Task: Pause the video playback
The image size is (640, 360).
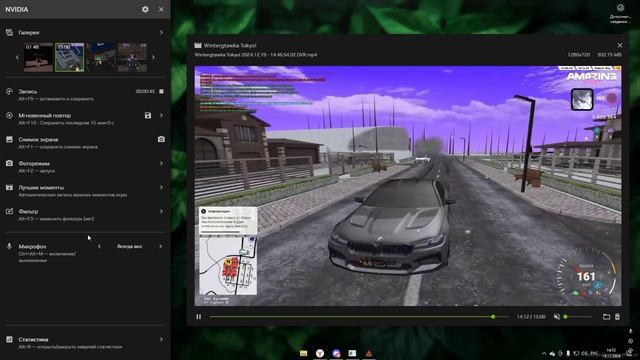Action: [198, 317]
